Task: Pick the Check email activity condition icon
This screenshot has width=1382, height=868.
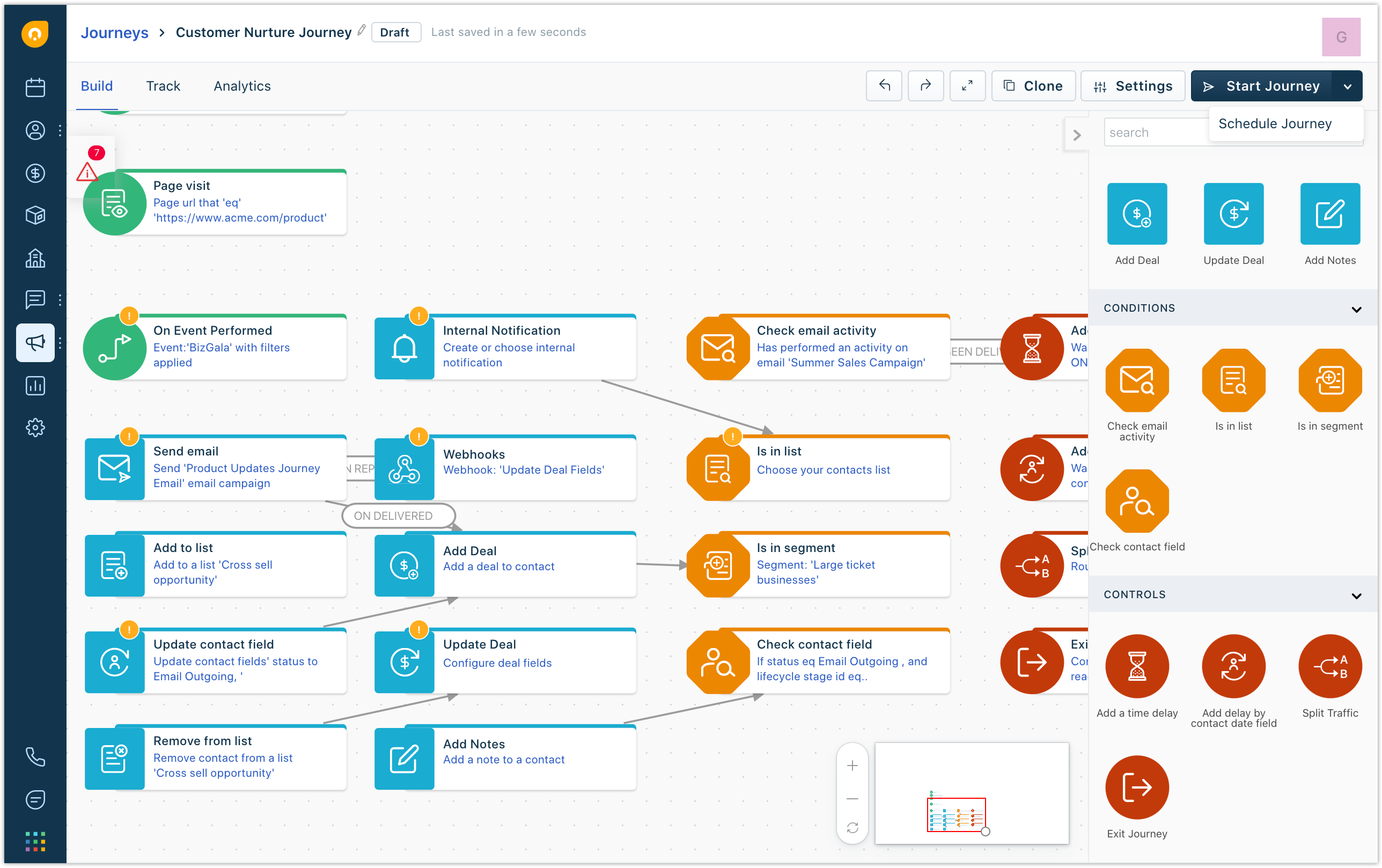Action: 1136,379
